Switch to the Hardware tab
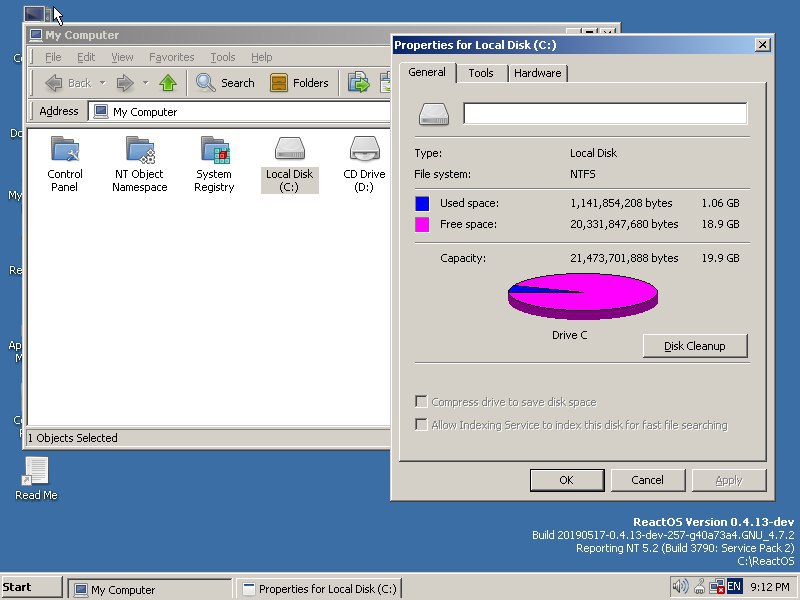 537,73
